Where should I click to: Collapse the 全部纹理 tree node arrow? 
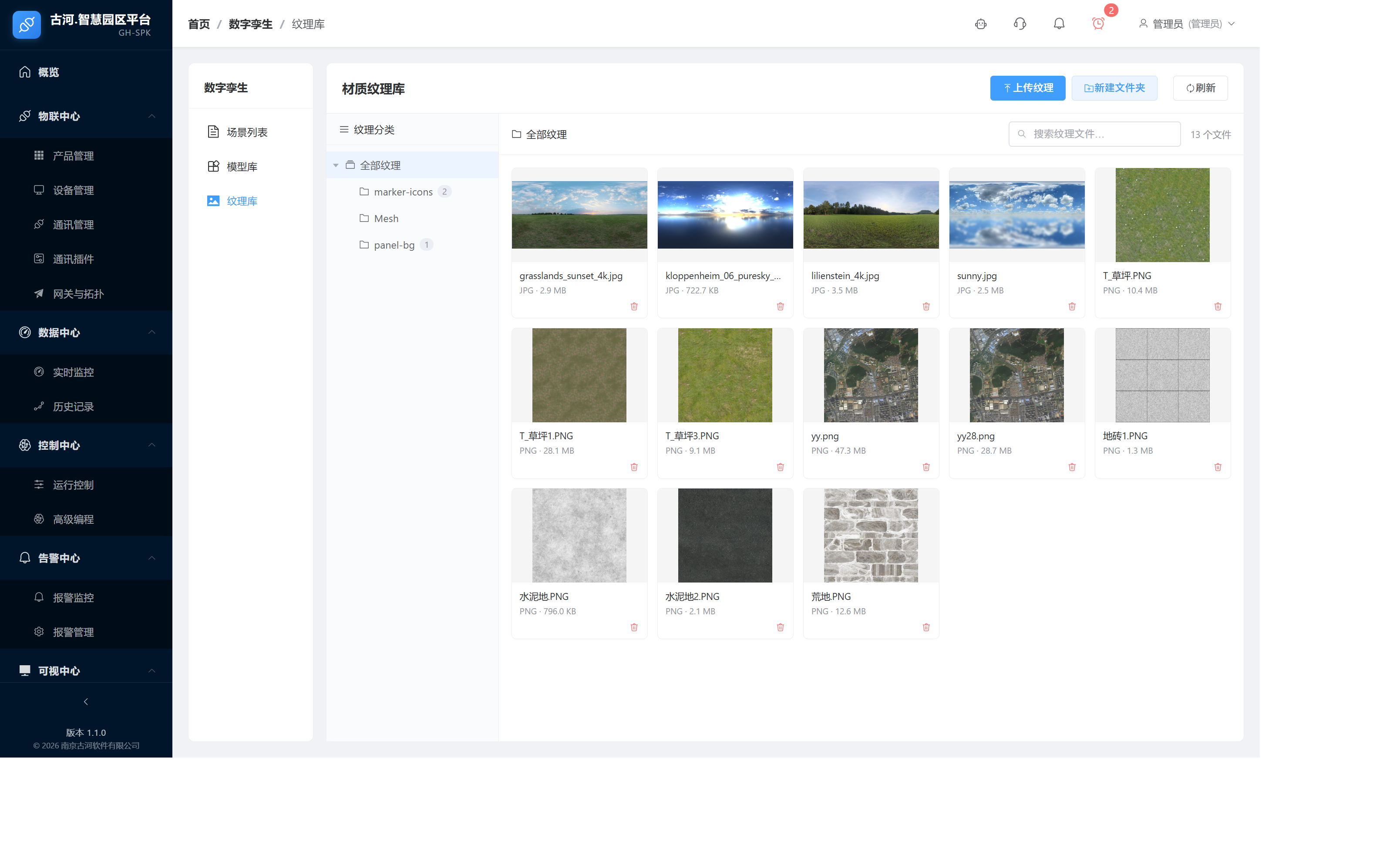(x=335, y=165)
